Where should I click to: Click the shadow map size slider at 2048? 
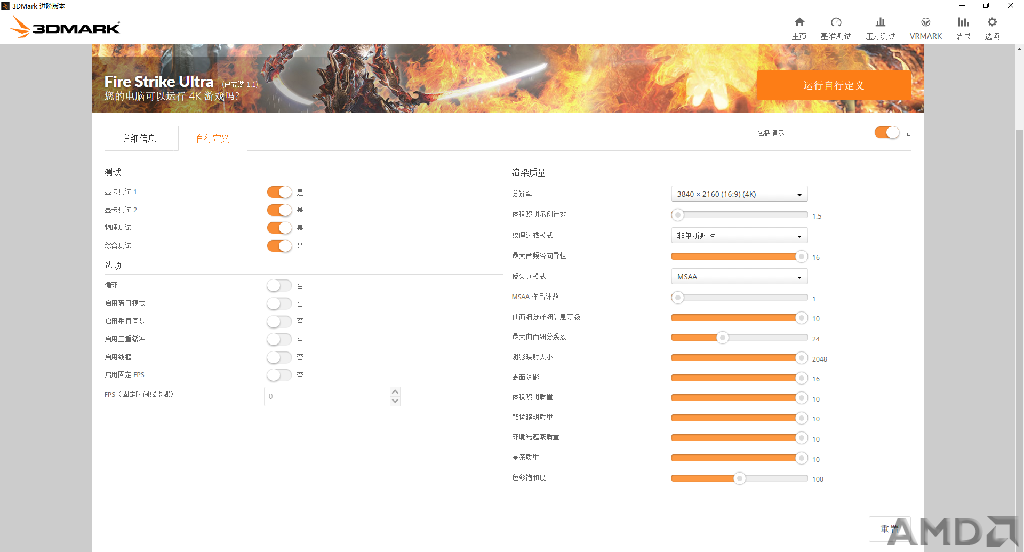click(x=739, y=357)
